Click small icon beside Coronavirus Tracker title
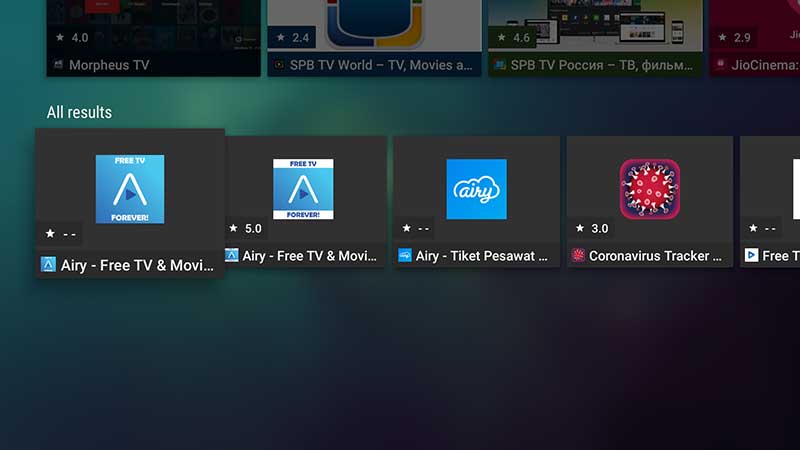The height and width of the screenshot is (450, 800). pyautogui.click(x=578, y=255)
